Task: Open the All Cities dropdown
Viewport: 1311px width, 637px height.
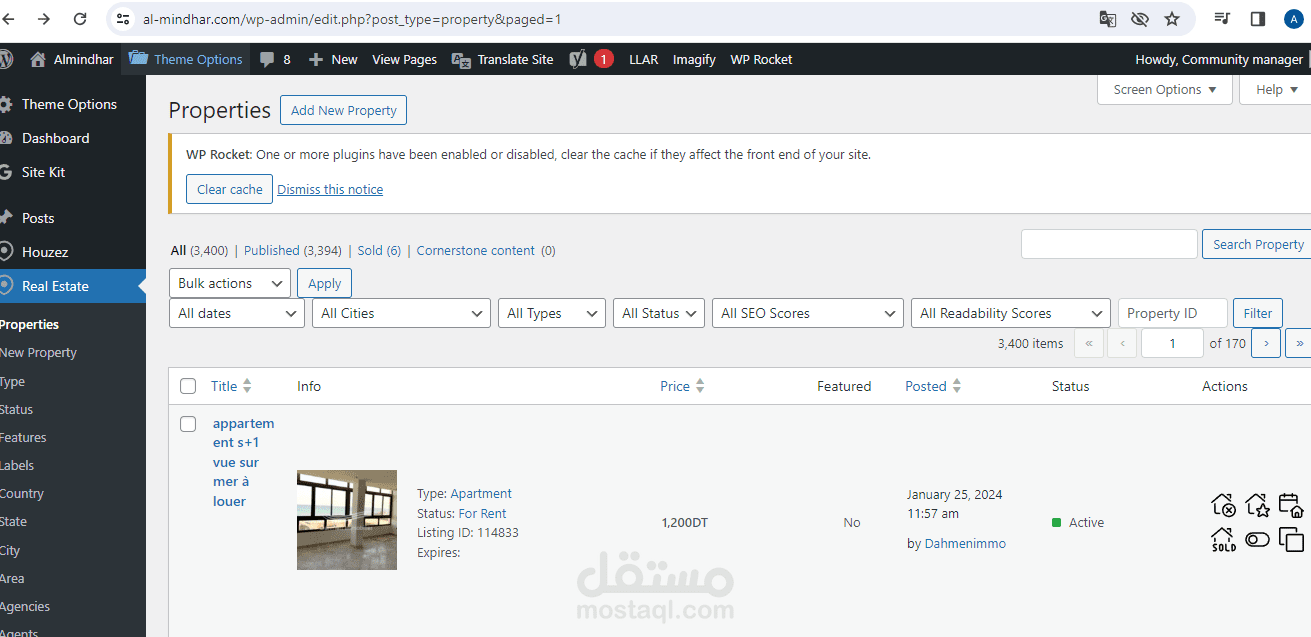Action: (401, 313)
